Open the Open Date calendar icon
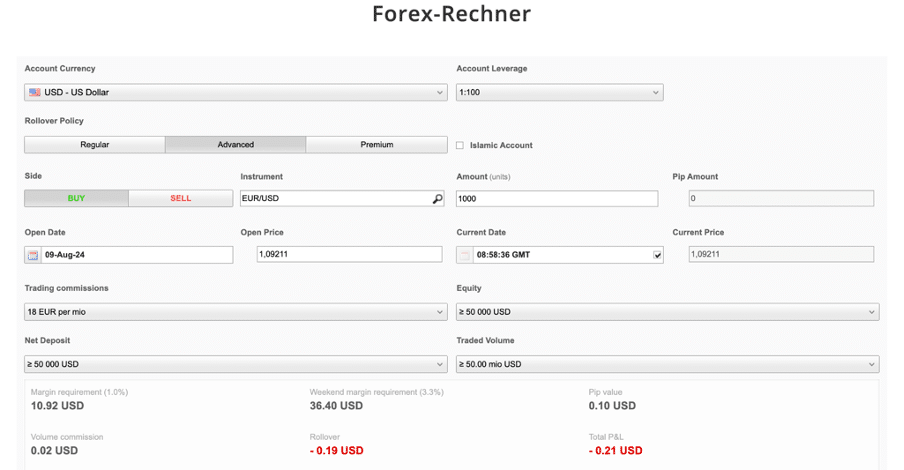This screenshot has height=470, width=904. click(33, 255)
